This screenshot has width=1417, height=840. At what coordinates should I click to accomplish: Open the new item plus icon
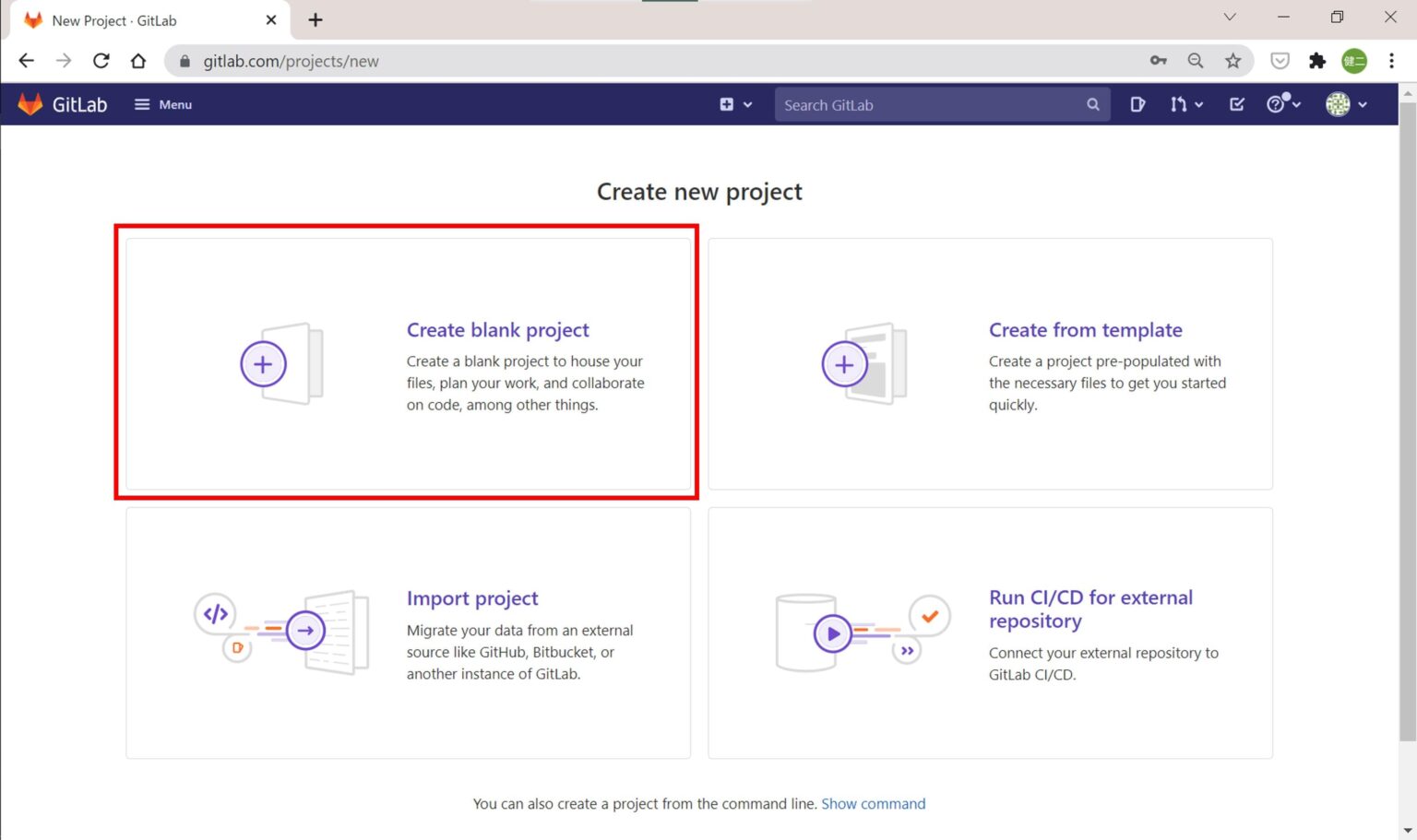click(727, 104)
